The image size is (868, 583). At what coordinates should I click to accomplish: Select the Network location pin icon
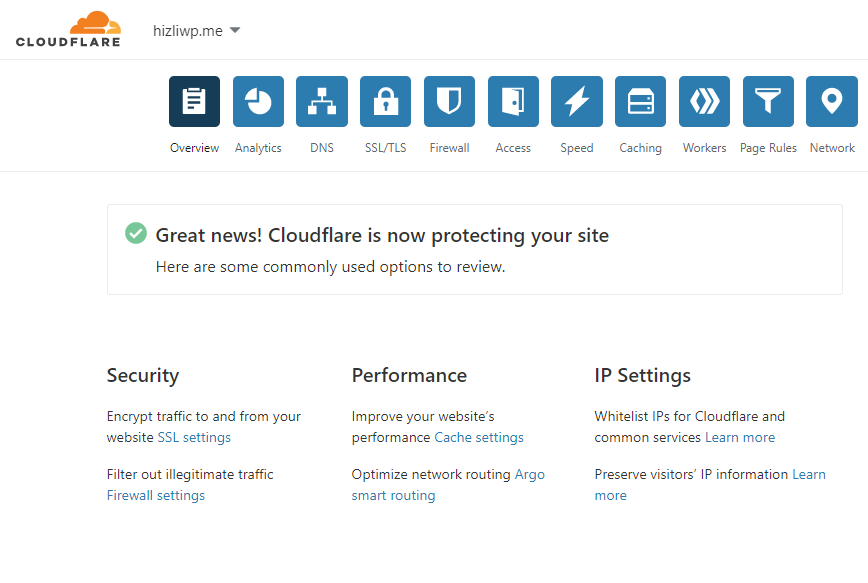[x=832, y=101]
